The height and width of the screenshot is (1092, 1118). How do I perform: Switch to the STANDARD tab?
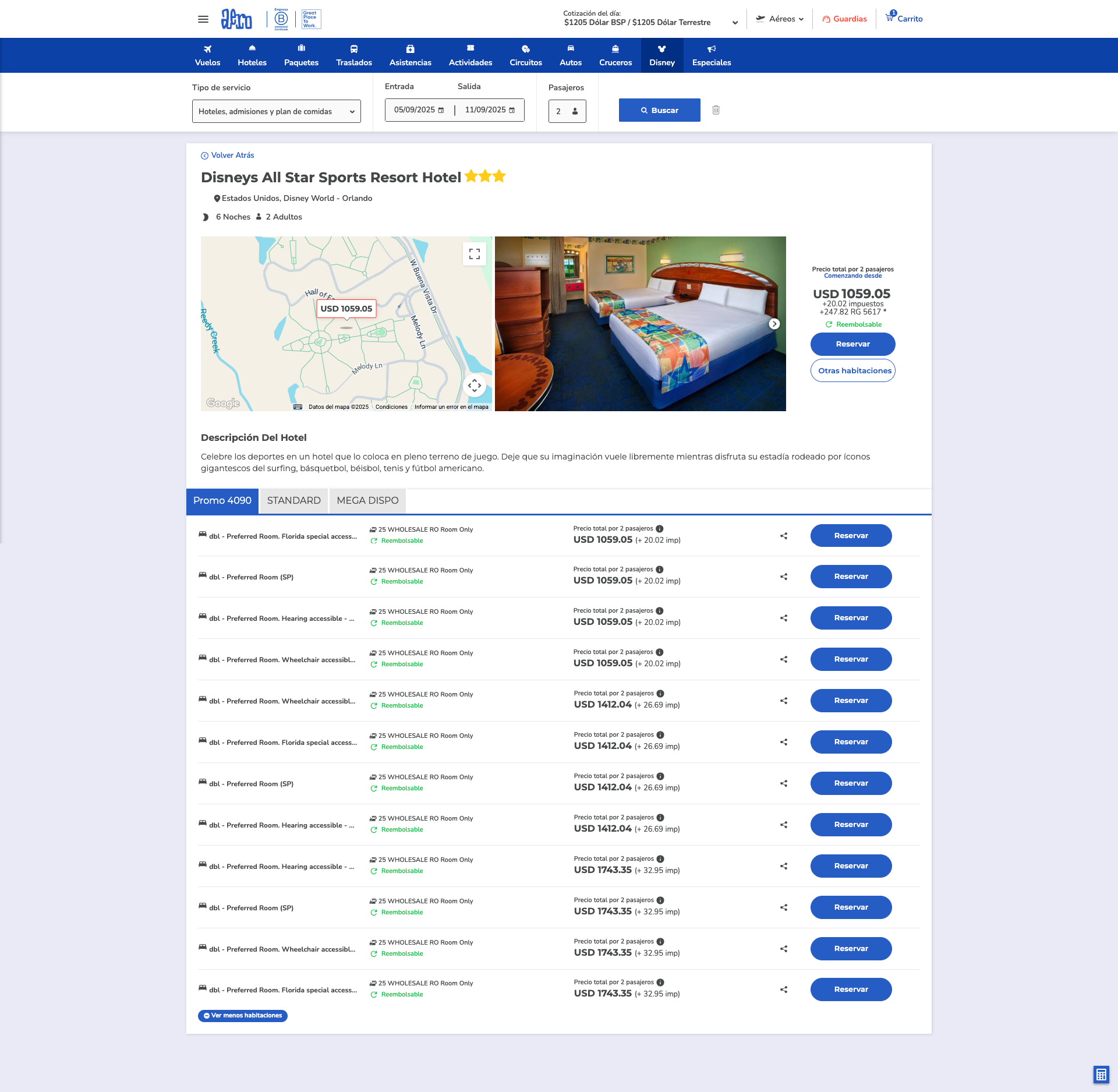click(294, 501)
